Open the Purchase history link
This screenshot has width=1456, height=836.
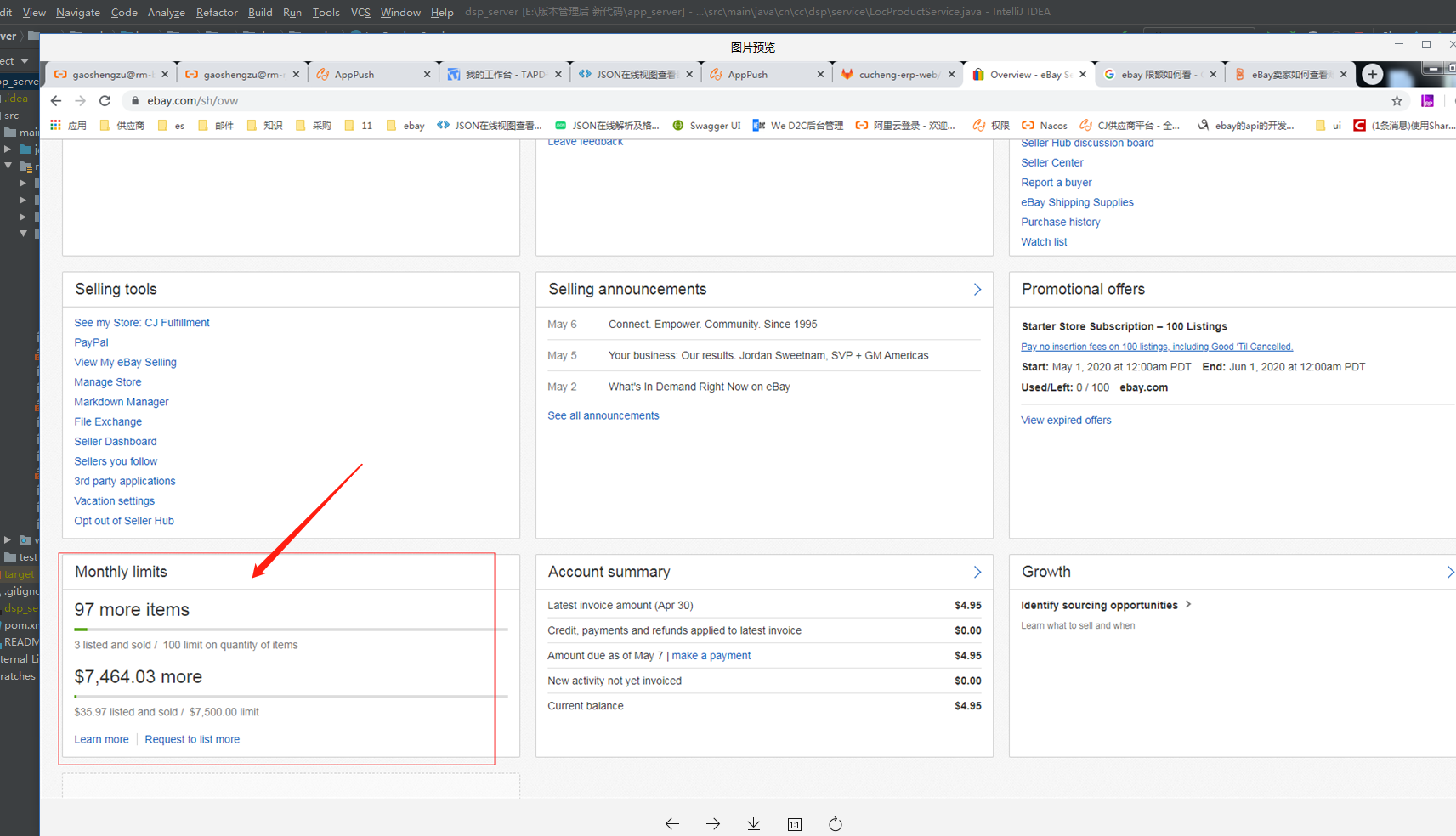point(1061,223)
